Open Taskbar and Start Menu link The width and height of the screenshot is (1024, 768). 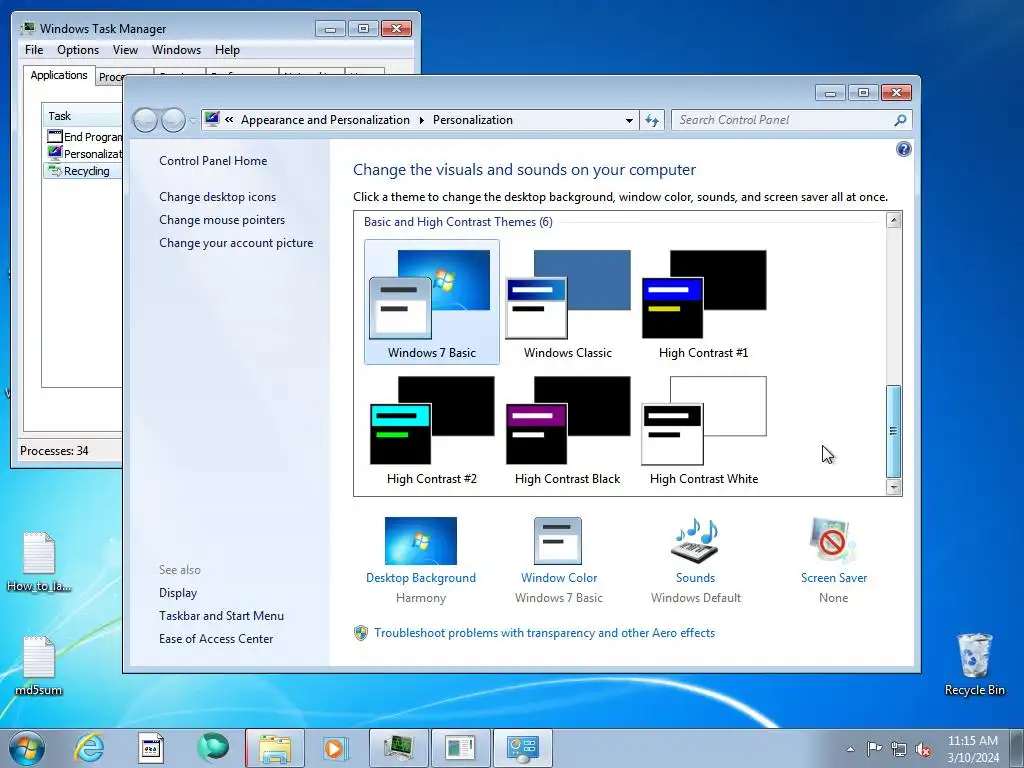(221, 616)
